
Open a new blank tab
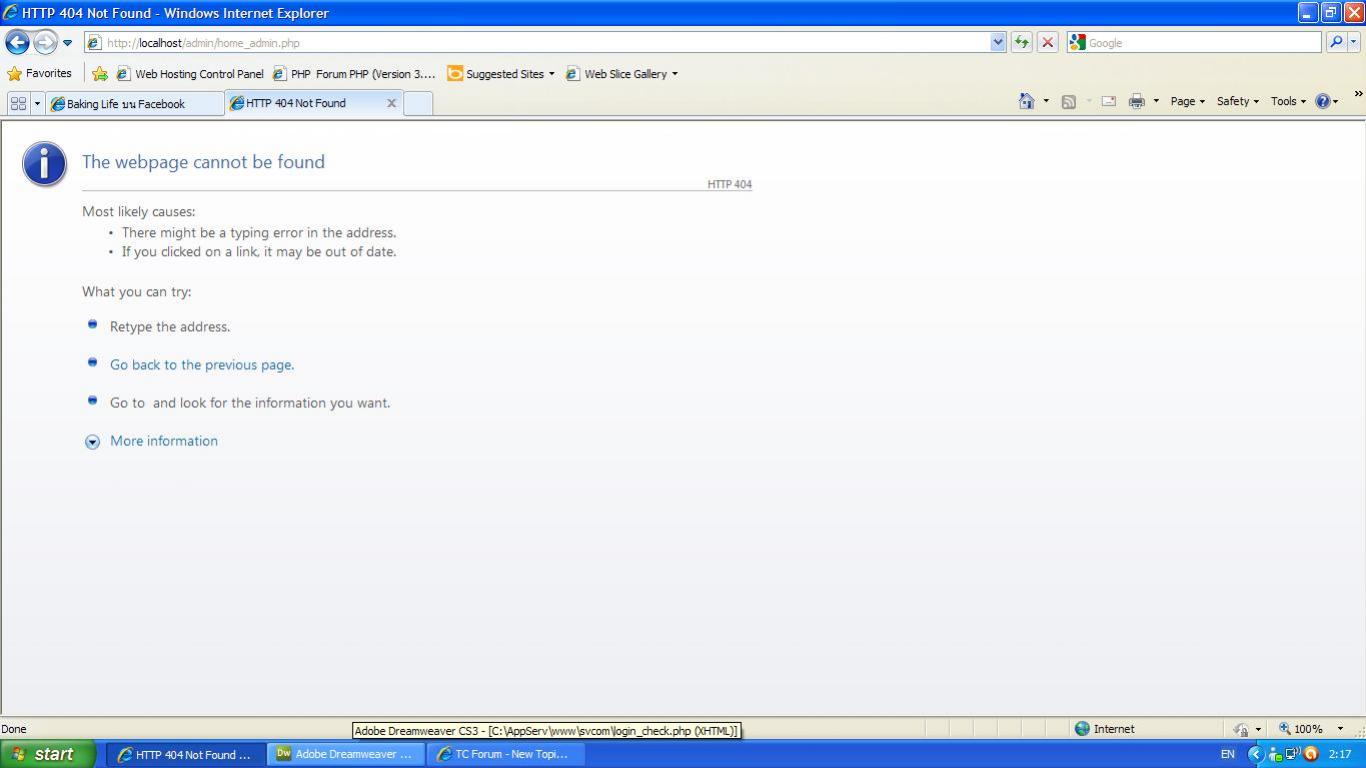(418, 104)
